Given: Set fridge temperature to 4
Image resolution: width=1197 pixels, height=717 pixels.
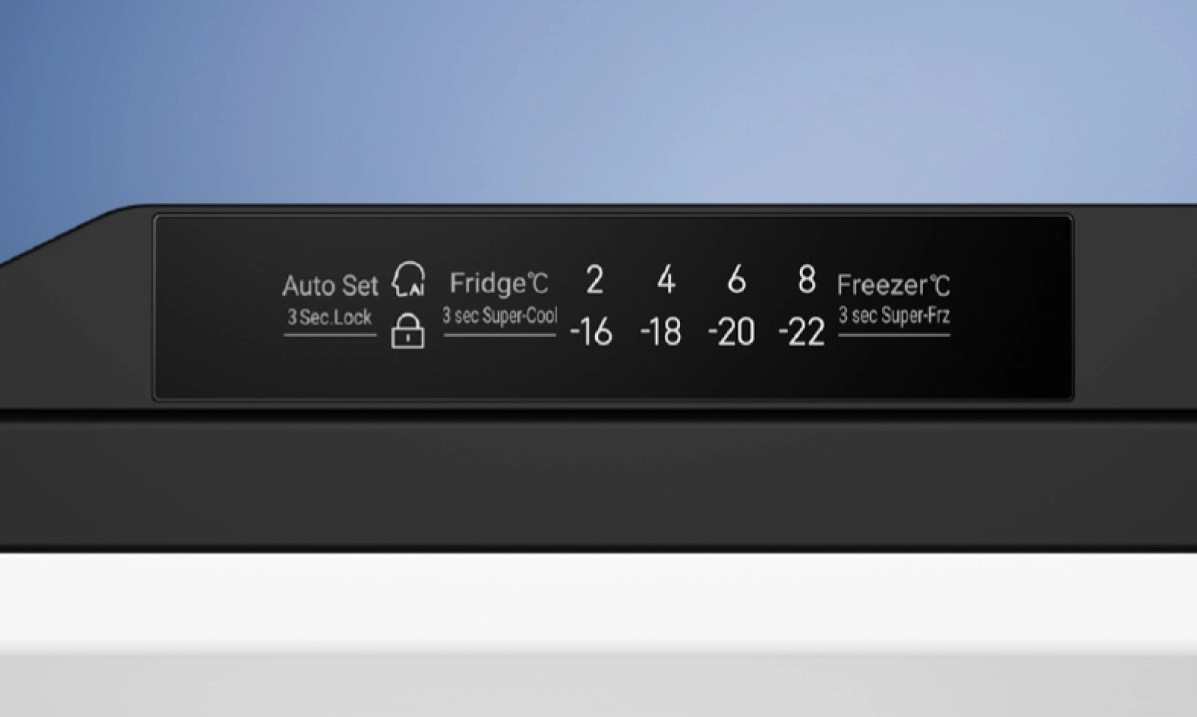Looking at the screenshot, I should click(x=666, y=279).
